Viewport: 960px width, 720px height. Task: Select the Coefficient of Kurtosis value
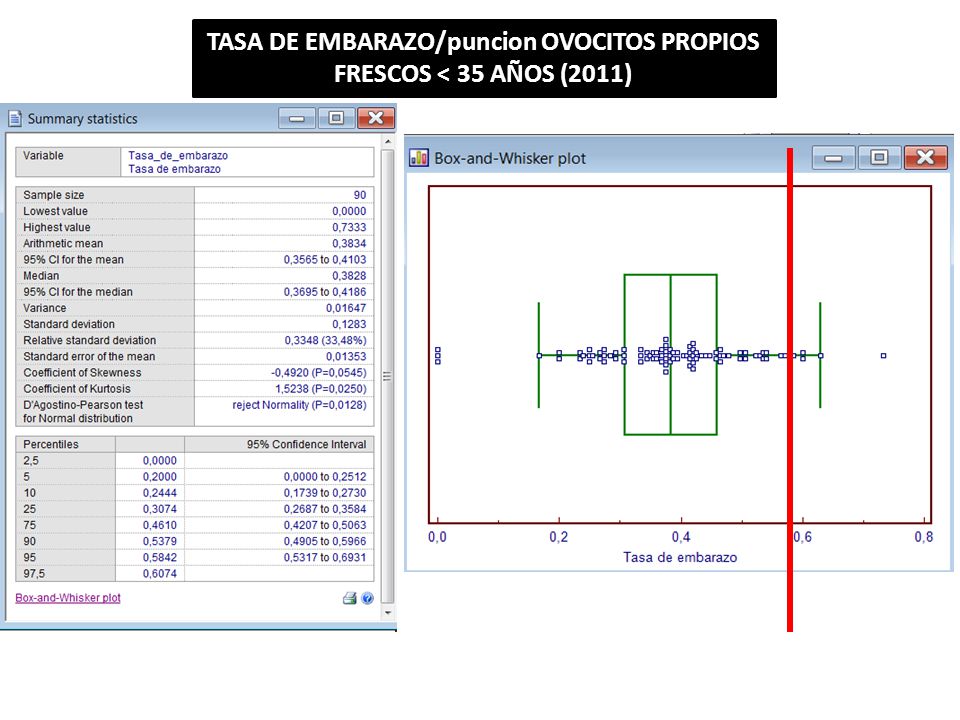coord(320,389)
